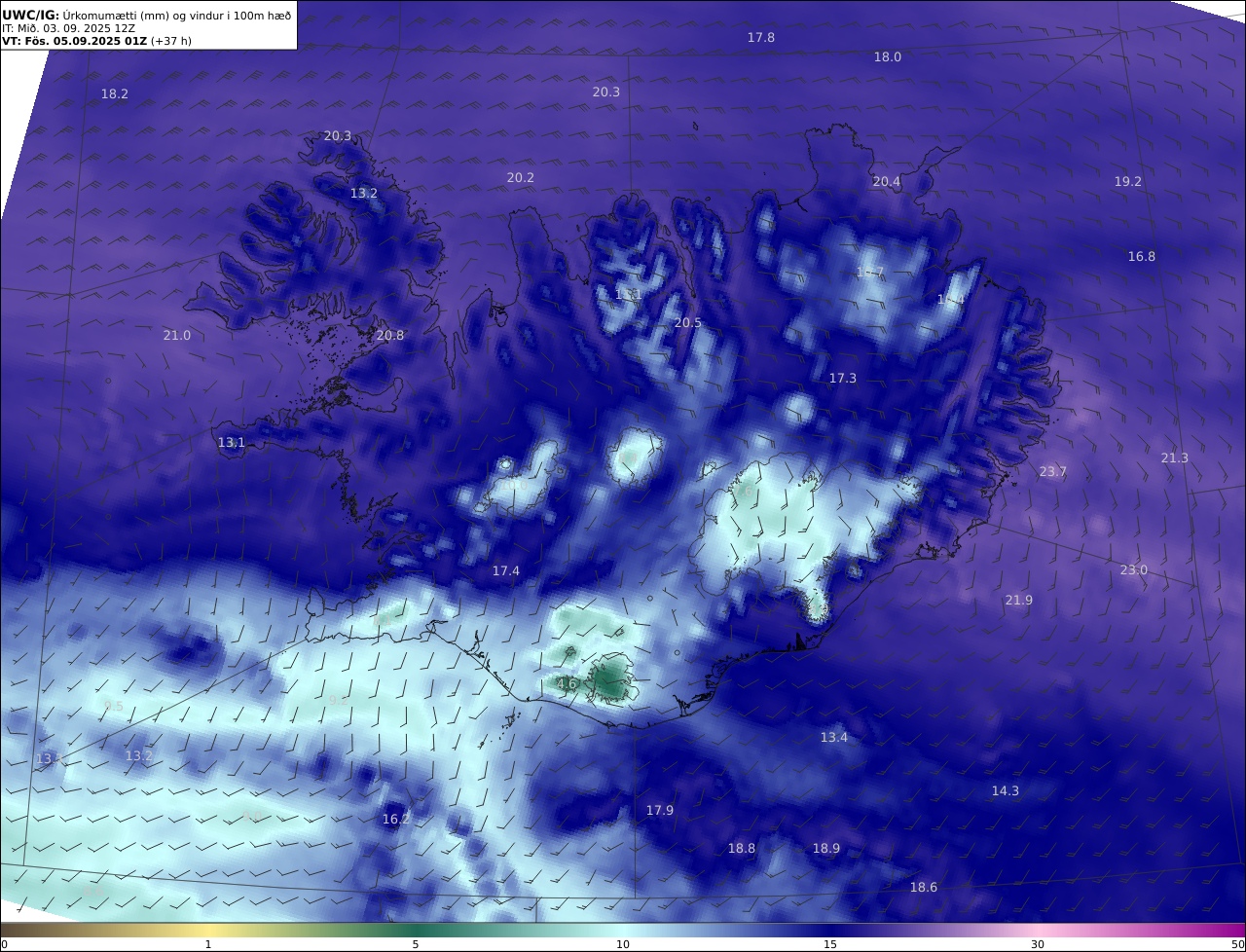Click the color scale tick labeled 5

pyautogui.click(x=416, y=944)
